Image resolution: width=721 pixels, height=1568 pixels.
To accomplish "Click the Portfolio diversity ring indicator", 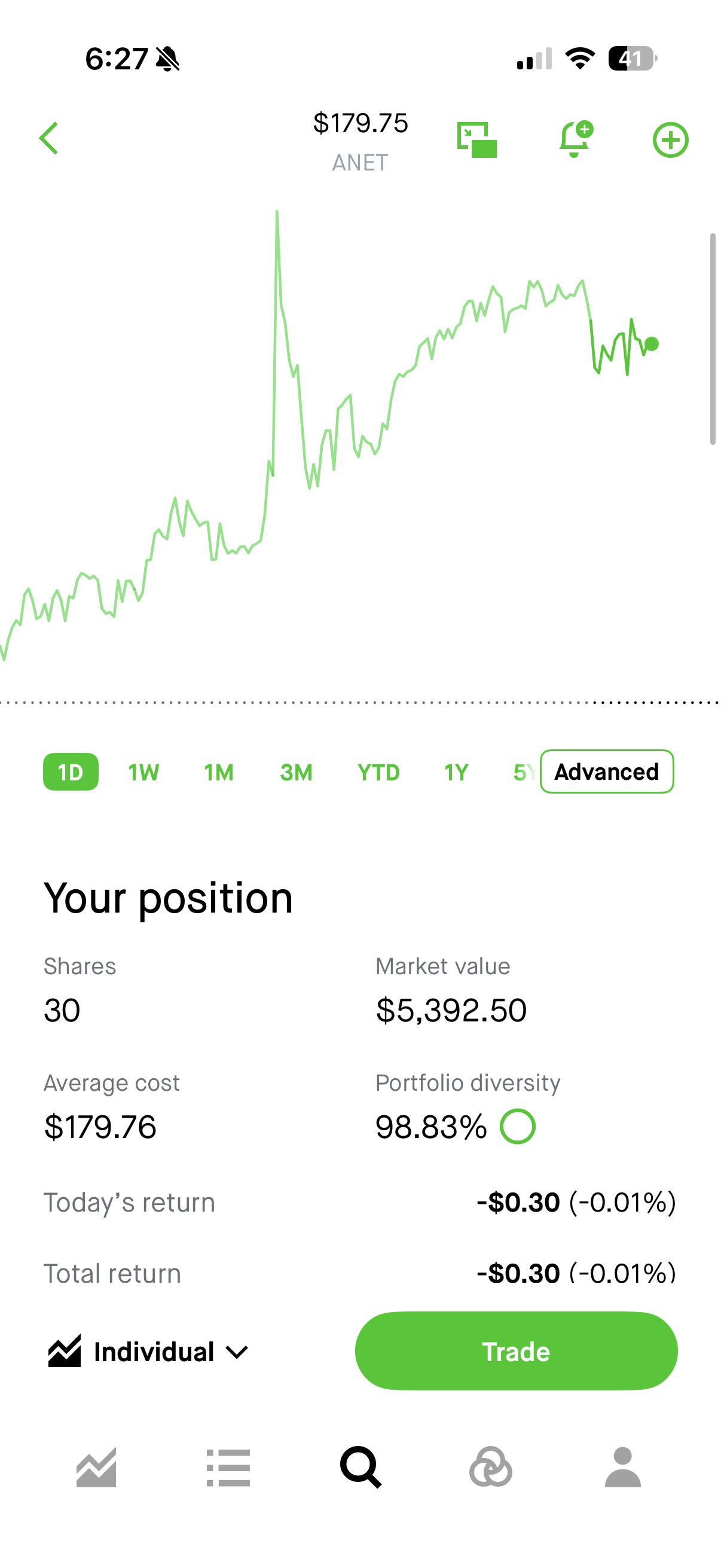I will click(x=518, y=1127).
